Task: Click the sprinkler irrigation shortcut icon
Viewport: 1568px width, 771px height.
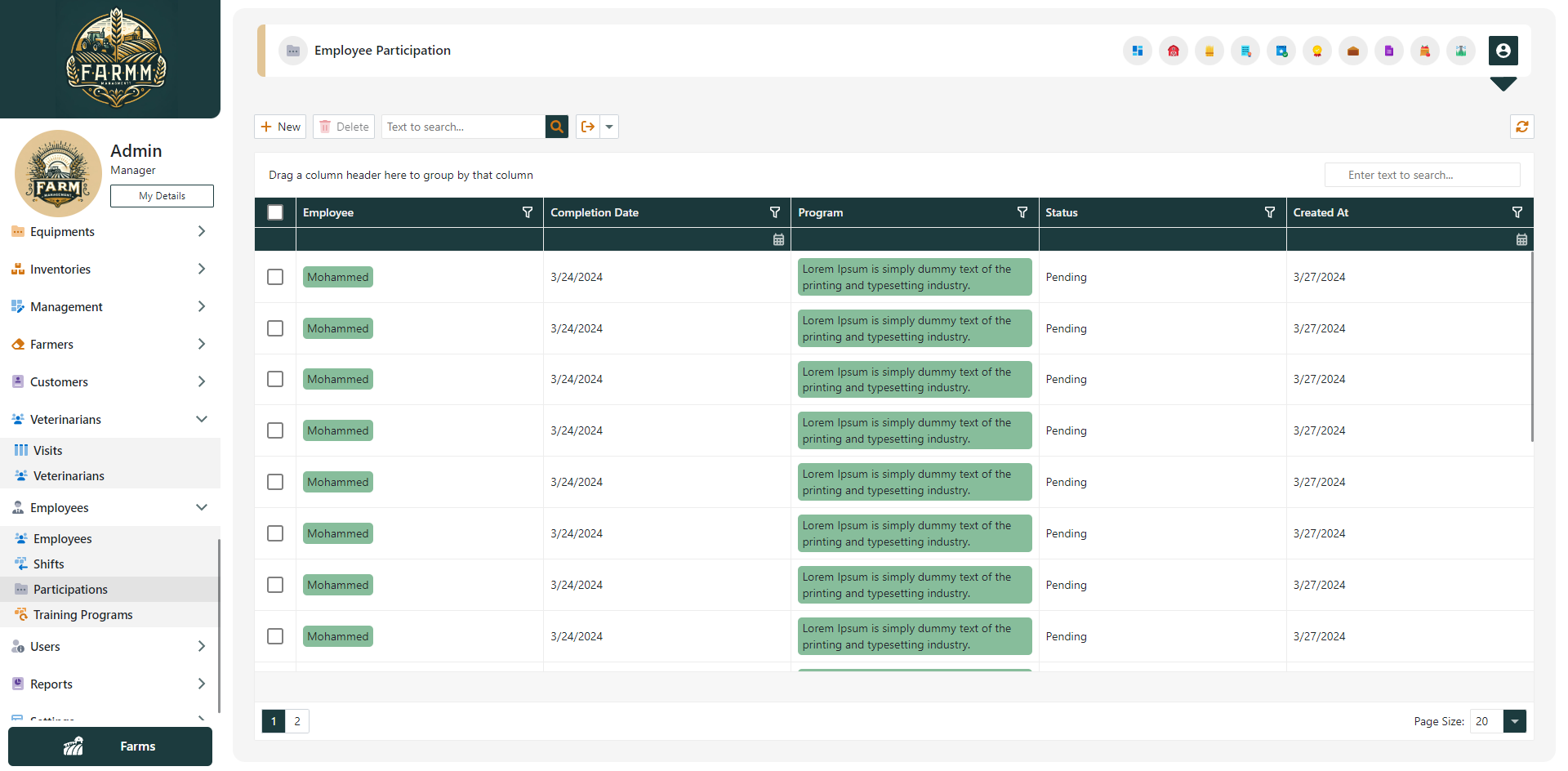Action: point(1461,51)
